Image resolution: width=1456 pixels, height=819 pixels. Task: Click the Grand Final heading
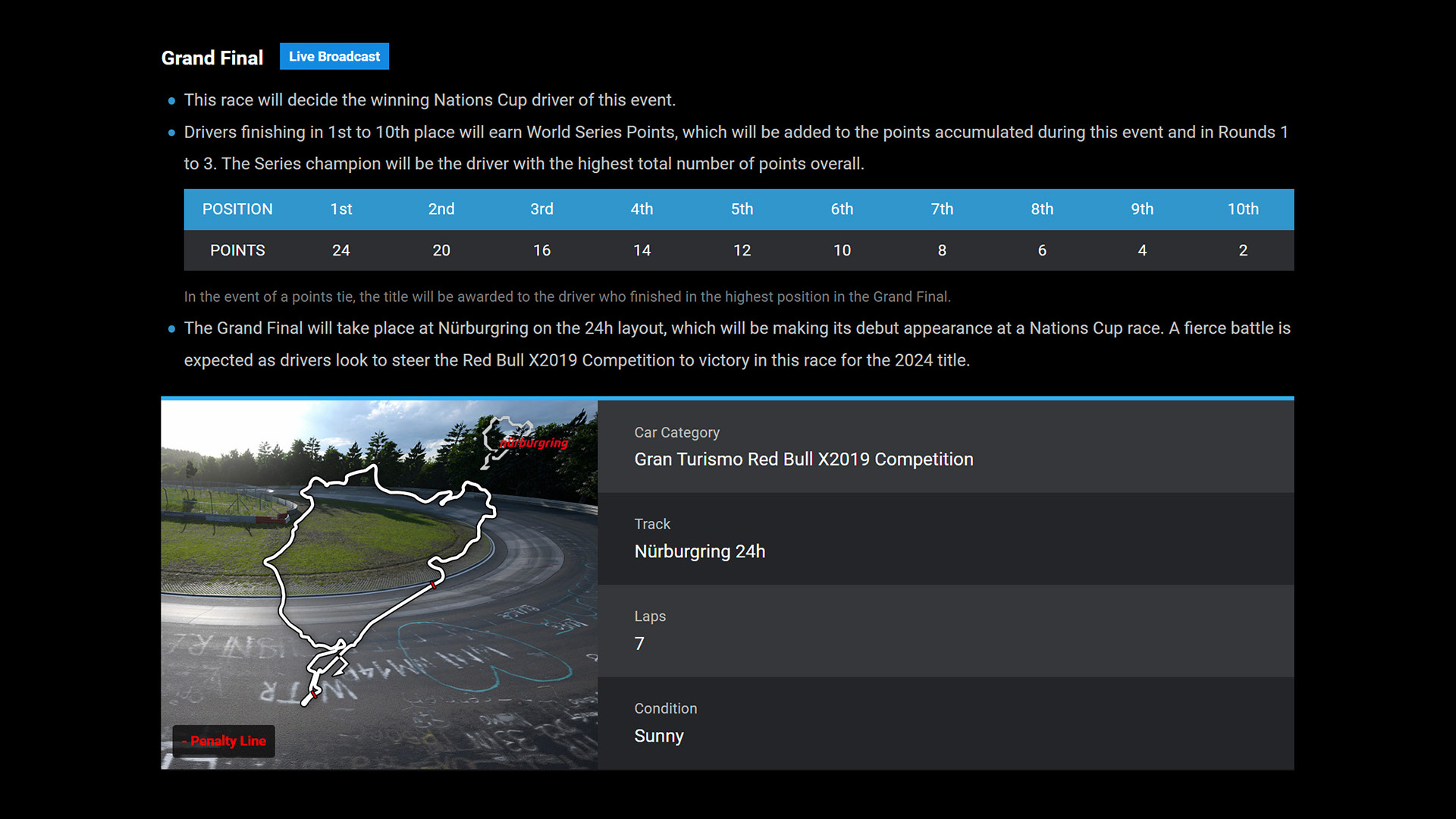212,58
